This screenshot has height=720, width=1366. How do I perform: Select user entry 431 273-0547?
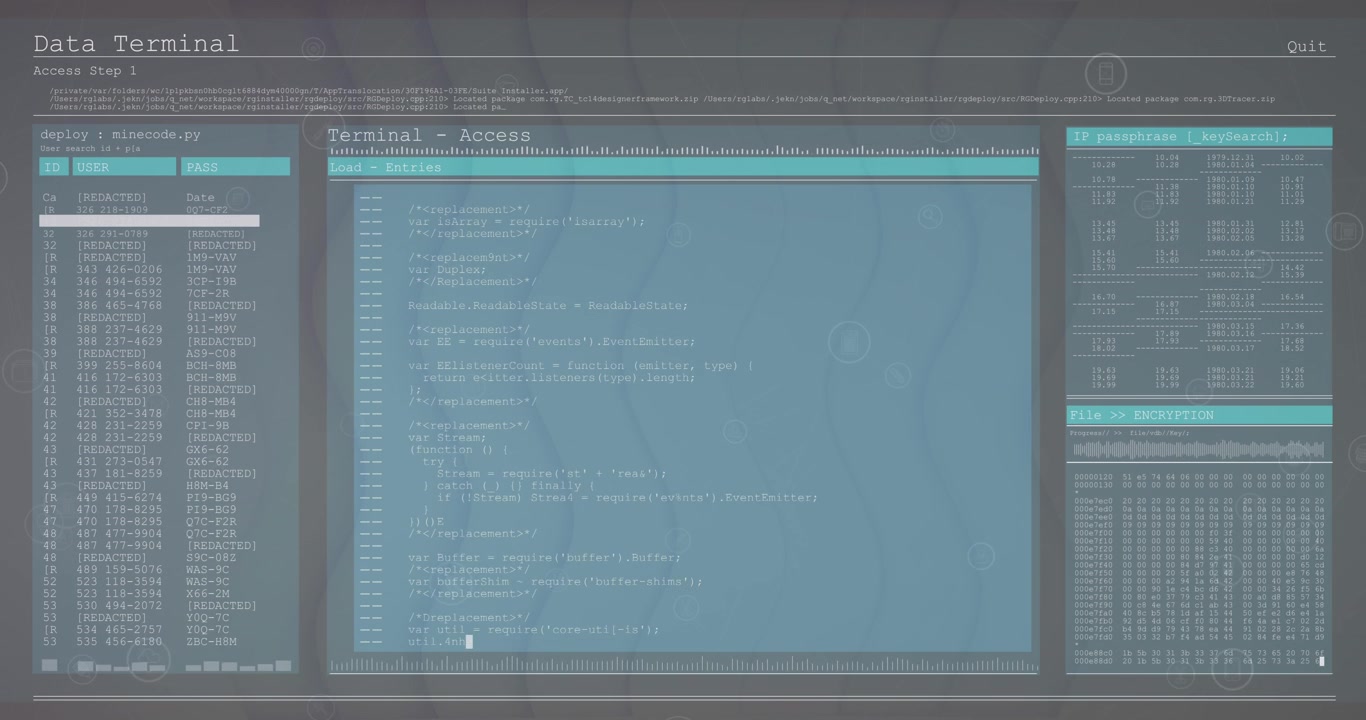[119, 462]
